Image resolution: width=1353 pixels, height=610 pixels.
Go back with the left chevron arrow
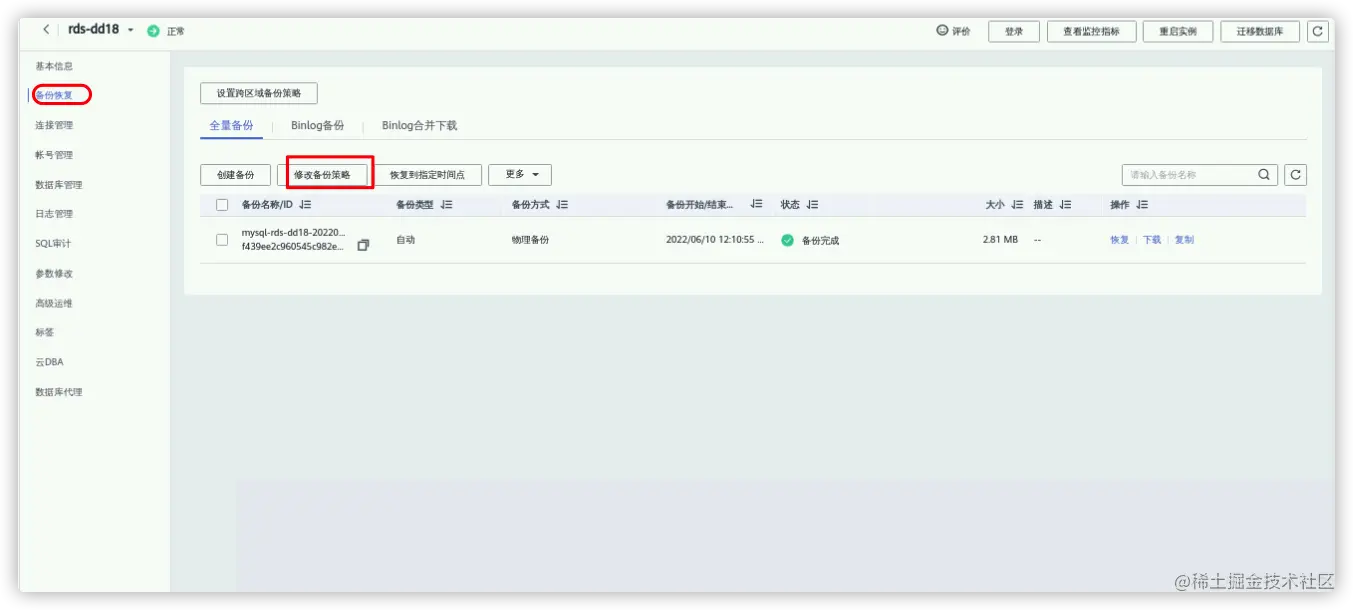pos(47,30)
